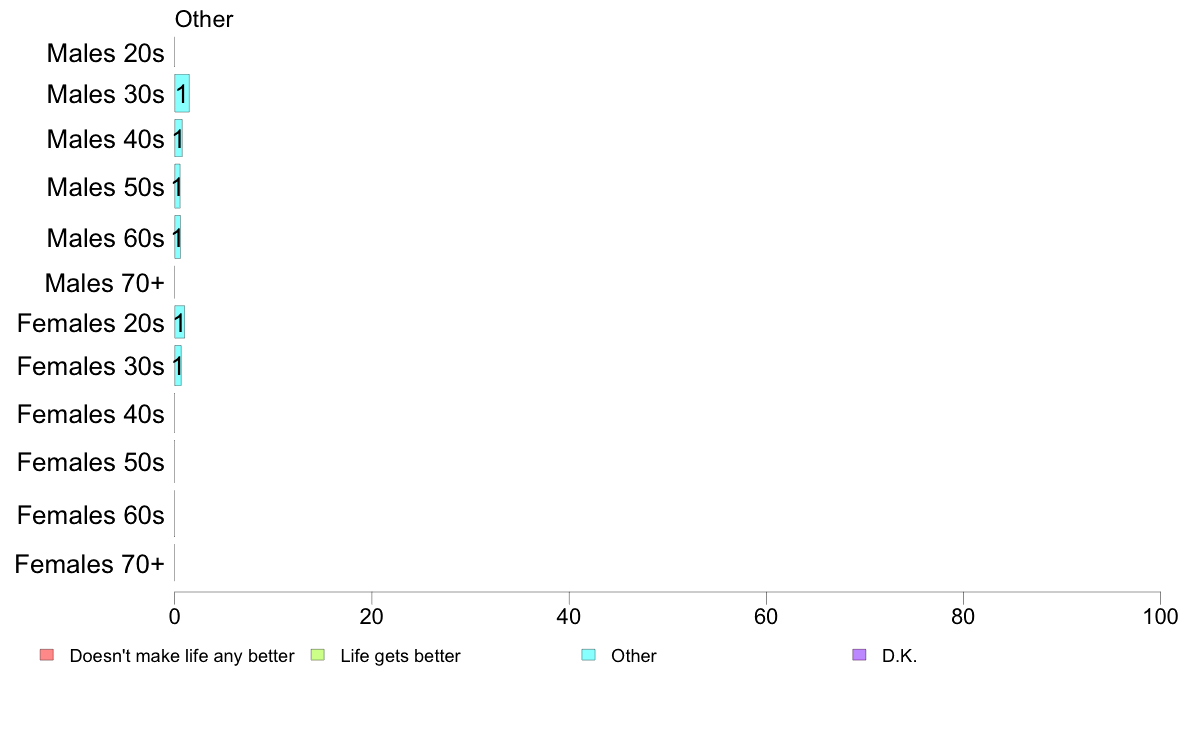Click the purple 'D.K.' legend swatch
This screenshot has height=736, width=1188.
859,655
